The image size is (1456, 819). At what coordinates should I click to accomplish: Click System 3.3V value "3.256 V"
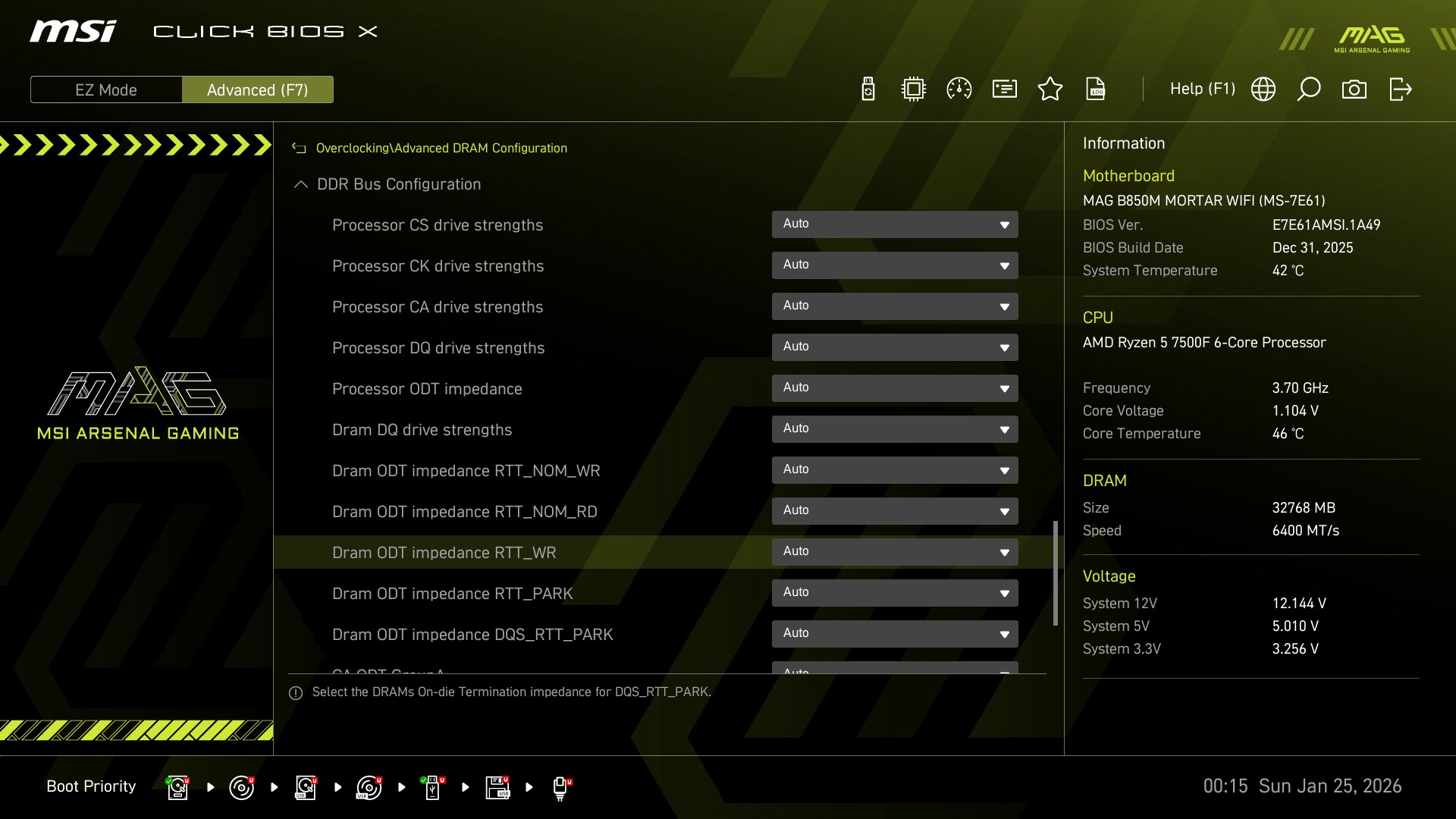pyautogui.click(x=1295, y=649)
